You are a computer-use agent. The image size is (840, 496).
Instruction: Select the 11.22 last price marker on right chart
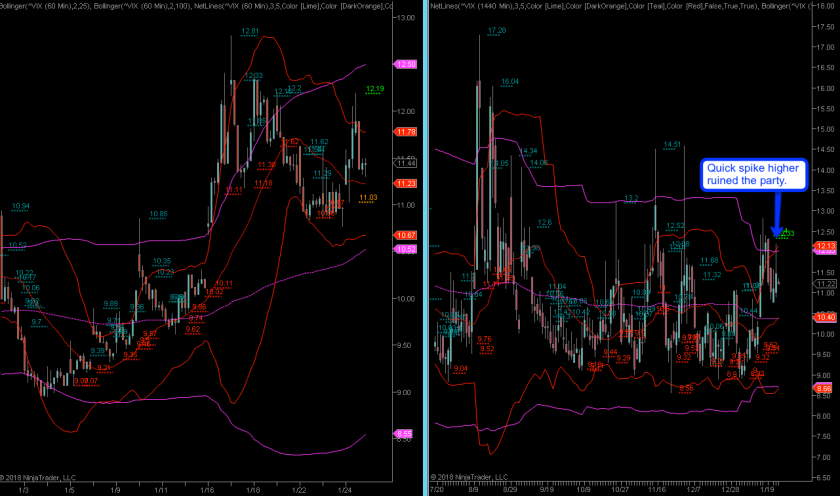[824, 283]
